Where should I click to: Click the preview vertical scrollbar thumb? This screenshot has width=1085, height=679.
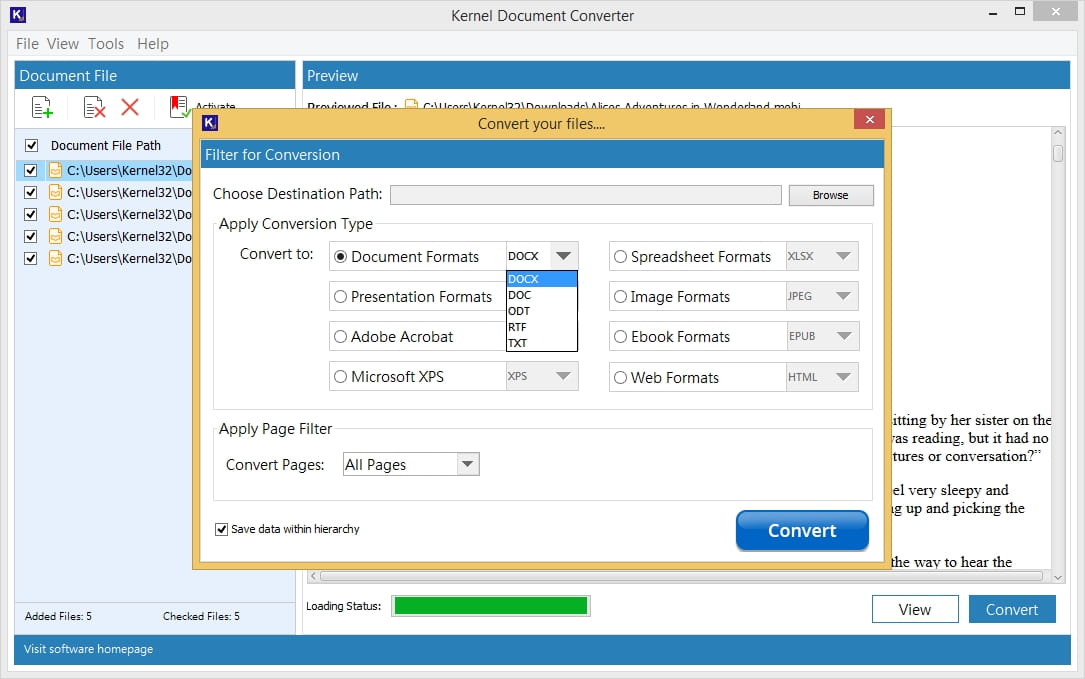1057,153
